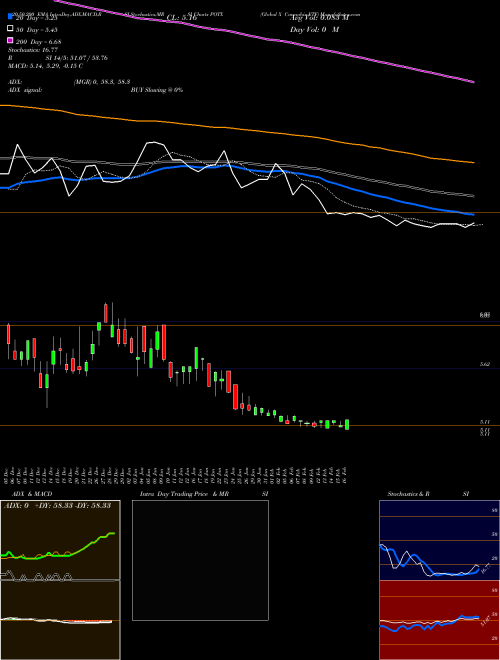This screenshot has width=500, height=660.
Task: Click the RSI 14/5 reading text
Action: 60,58
